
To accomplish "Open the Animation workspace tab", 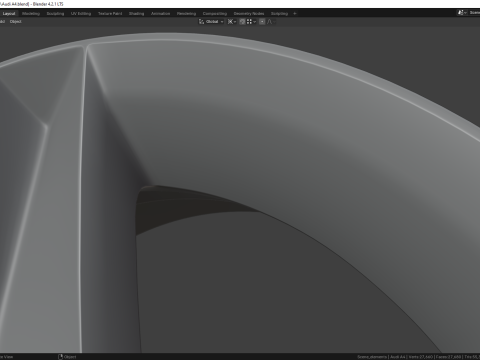I will pos(160,14).
